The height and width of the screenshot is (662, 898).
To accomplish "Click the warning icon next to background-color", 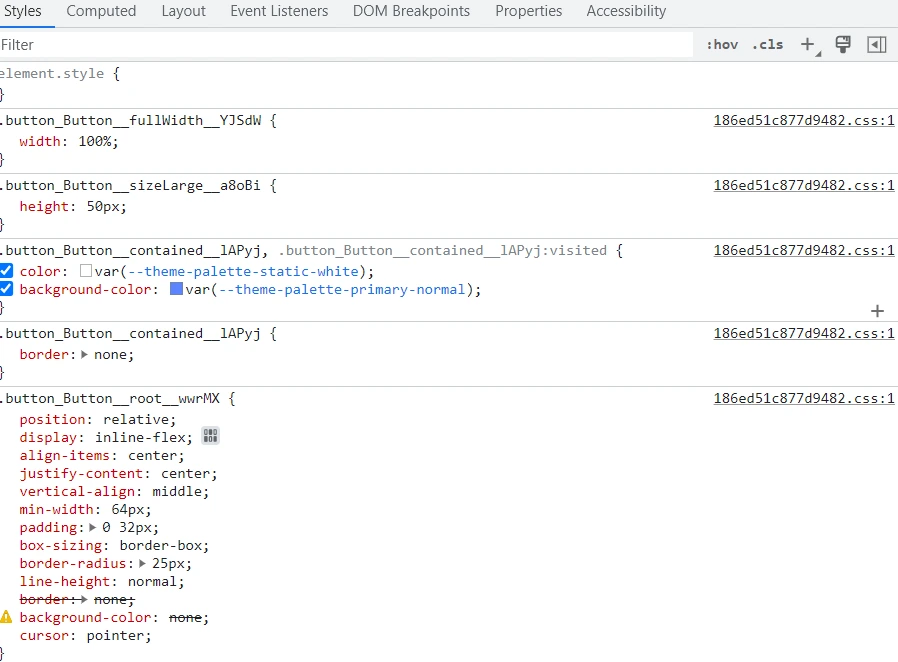I will (6, 617).
